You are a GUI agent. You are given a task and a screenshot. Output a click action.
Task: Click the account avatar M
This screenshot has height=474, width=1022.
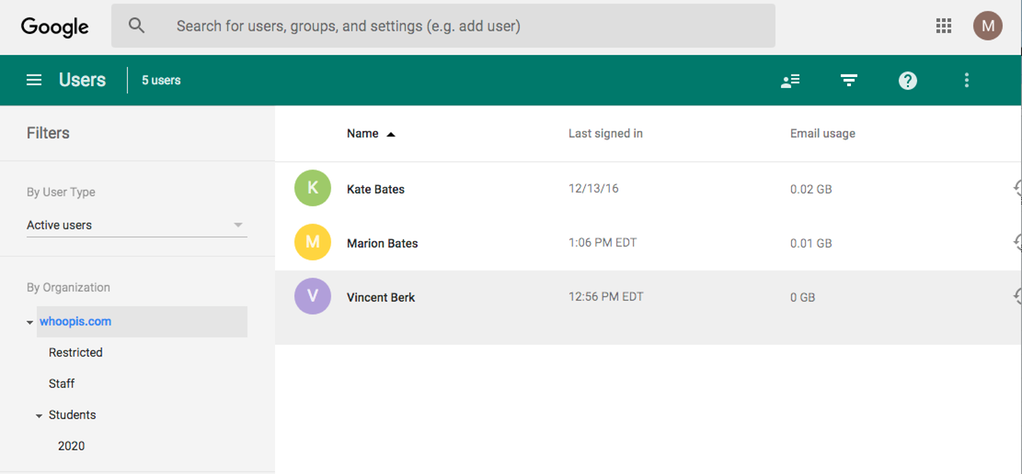pyautogui.click(x=987, y=26)
